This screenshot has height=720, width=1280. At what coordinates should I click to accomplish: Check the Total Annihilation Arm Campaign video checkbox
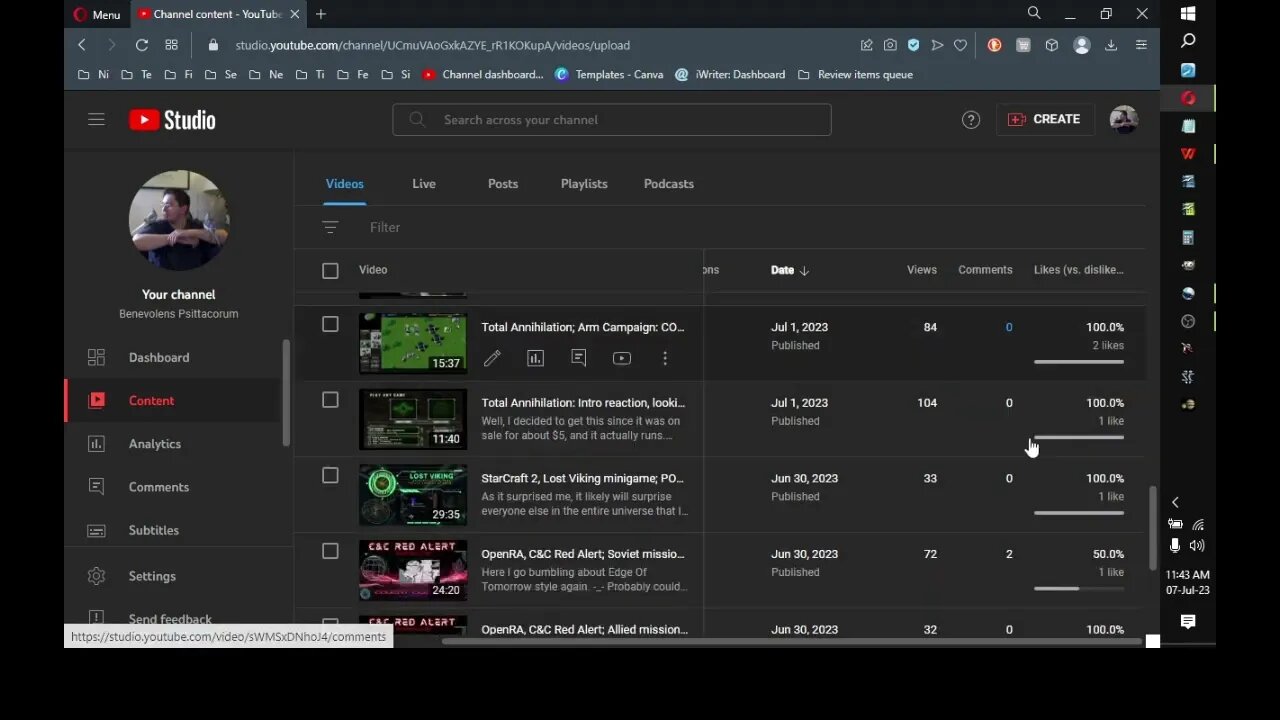pos(330,324)
